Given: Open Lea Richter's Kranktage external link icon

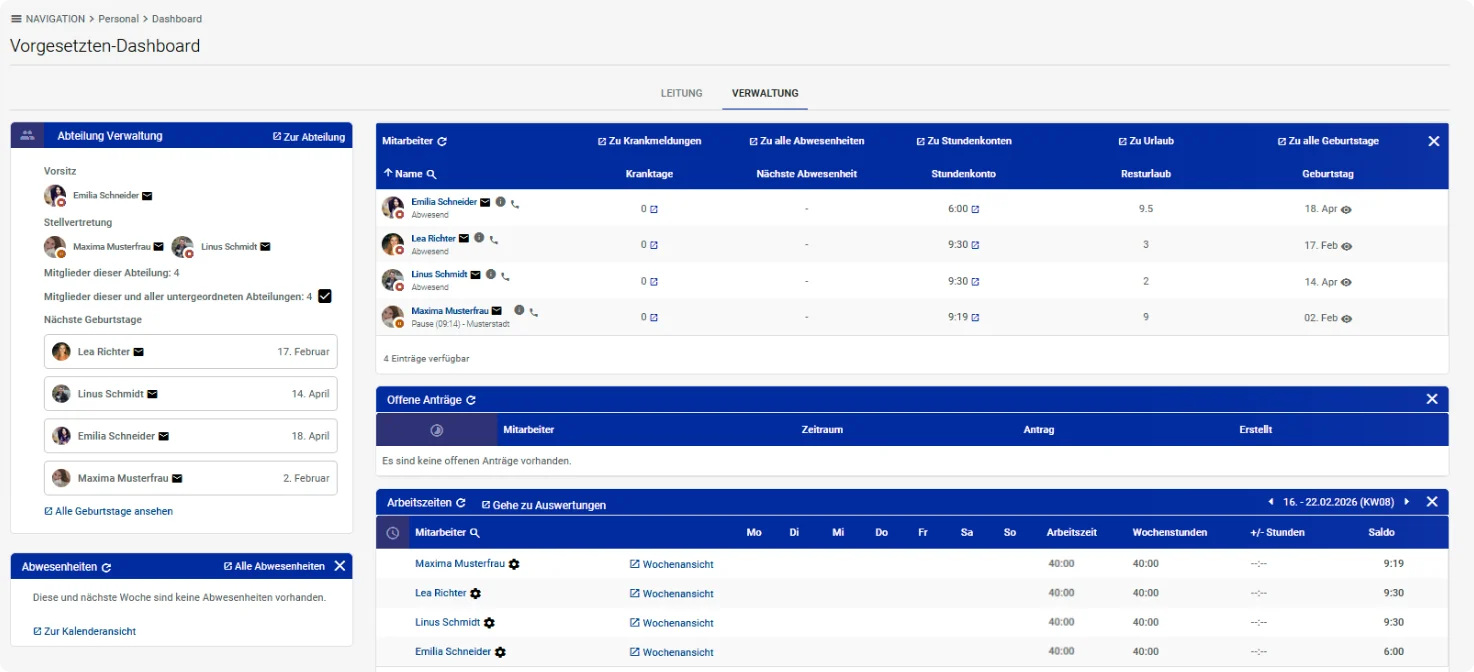Looking at the screenshot, I should coord(654,245).
